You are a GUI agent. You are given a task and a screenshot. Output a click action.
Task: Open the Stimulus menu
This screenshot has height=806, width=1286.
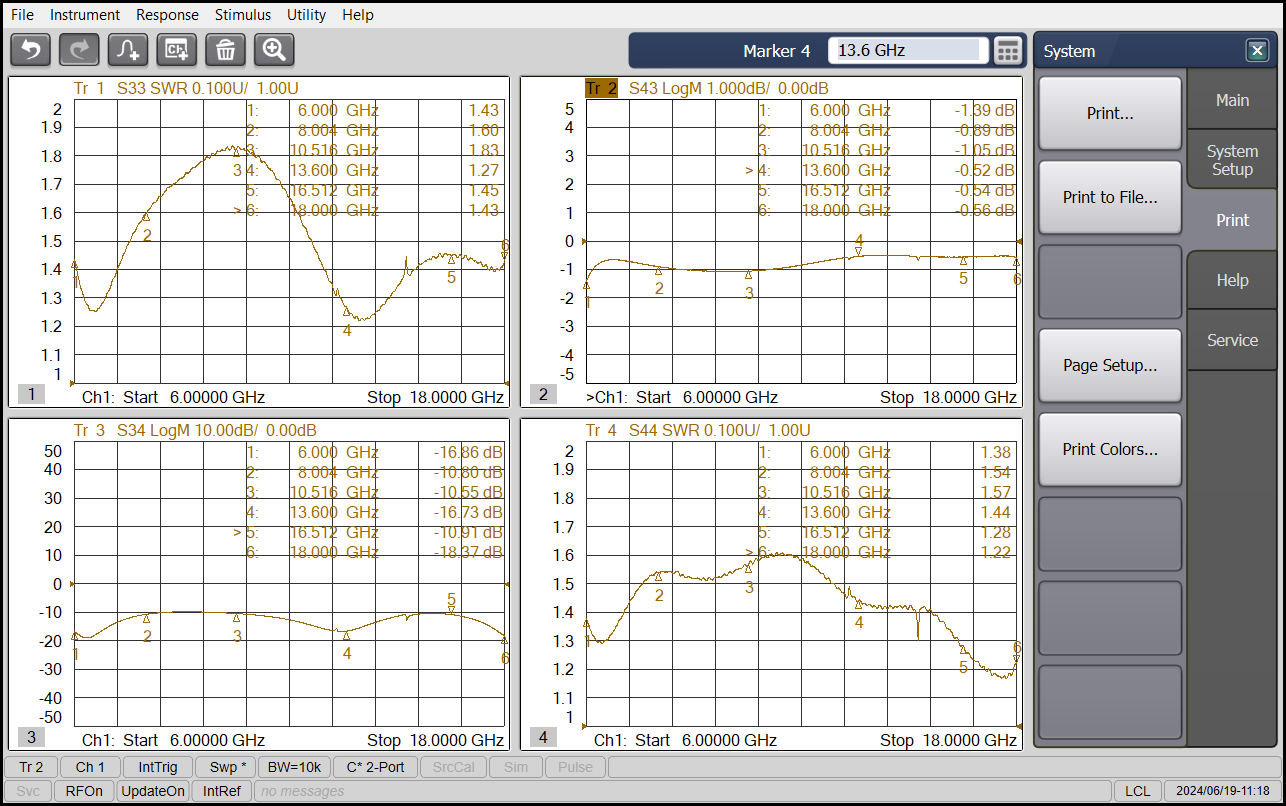(242, 15)
